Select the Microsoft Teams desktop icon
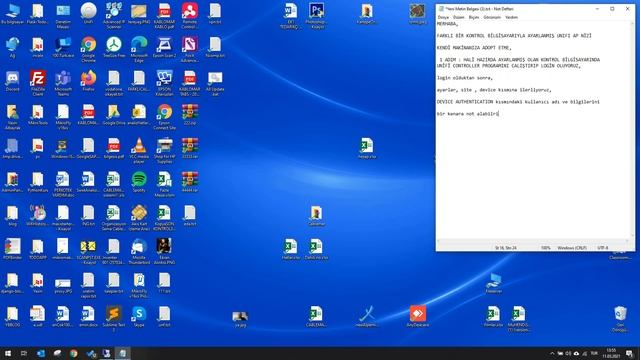 click(x=63, y=83)
